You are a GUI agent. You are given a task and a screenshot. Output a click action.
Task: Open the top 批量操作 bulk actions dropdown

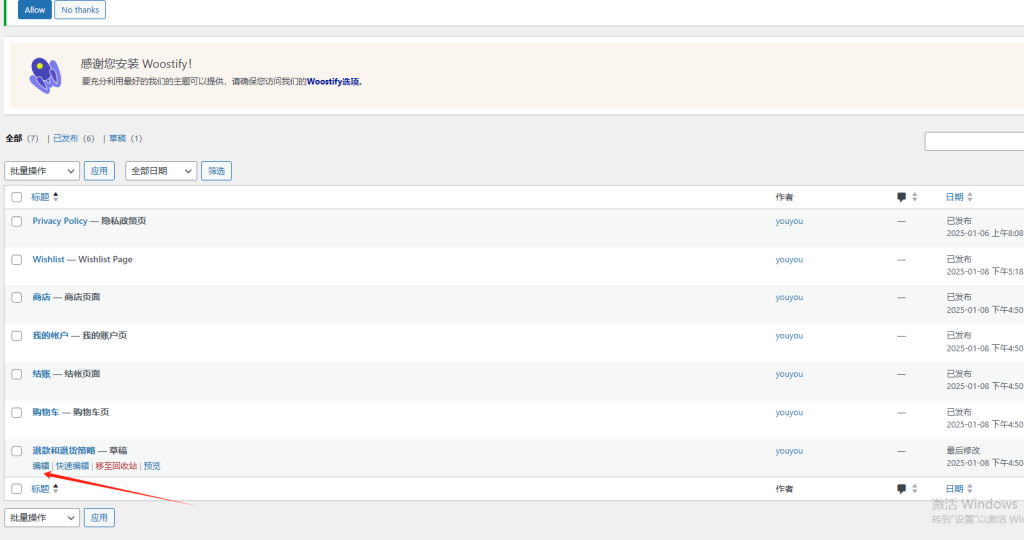[x=42, y=171]
